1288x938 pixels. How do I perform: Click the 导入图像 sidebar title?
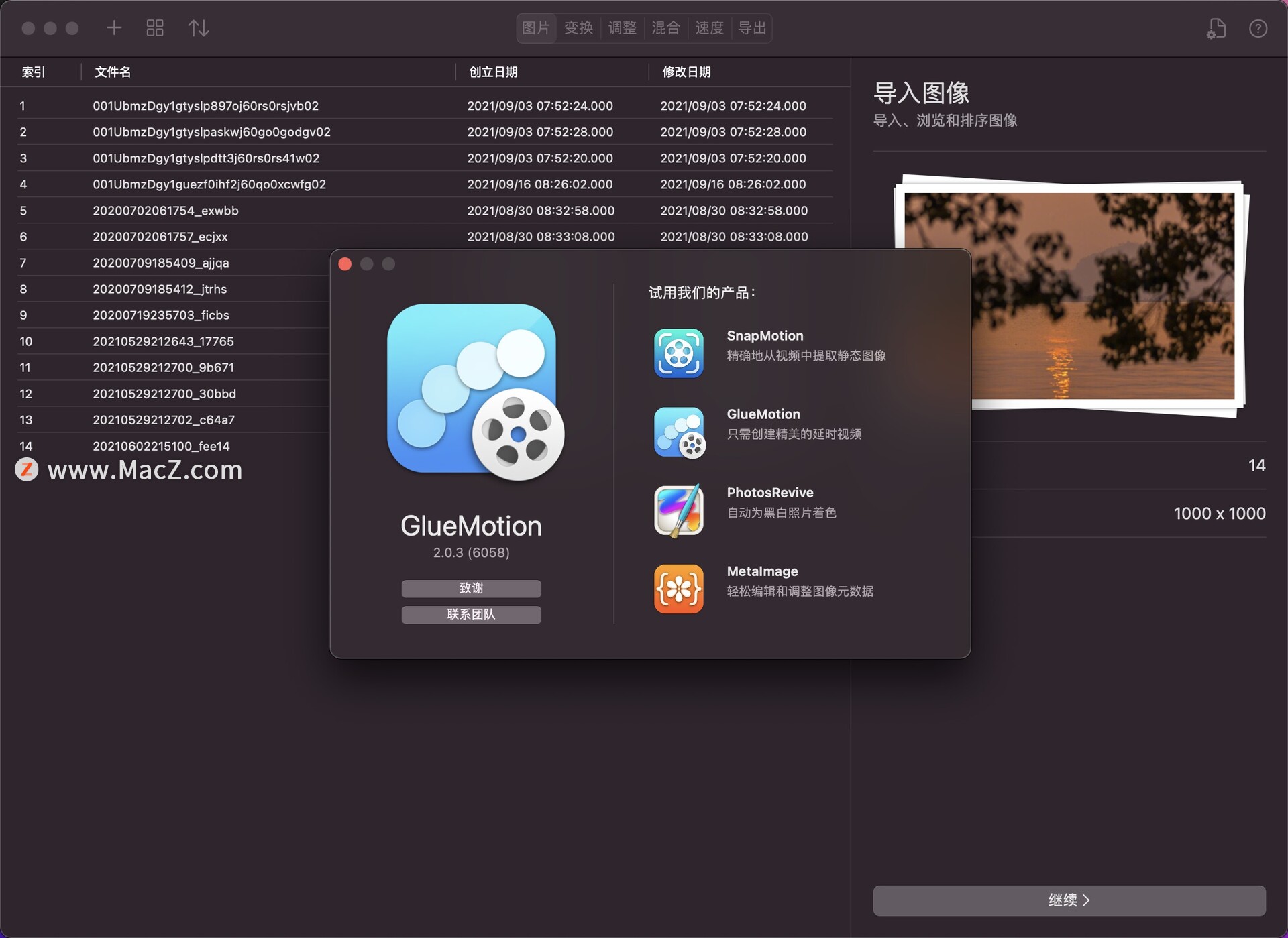coord(921,93)
